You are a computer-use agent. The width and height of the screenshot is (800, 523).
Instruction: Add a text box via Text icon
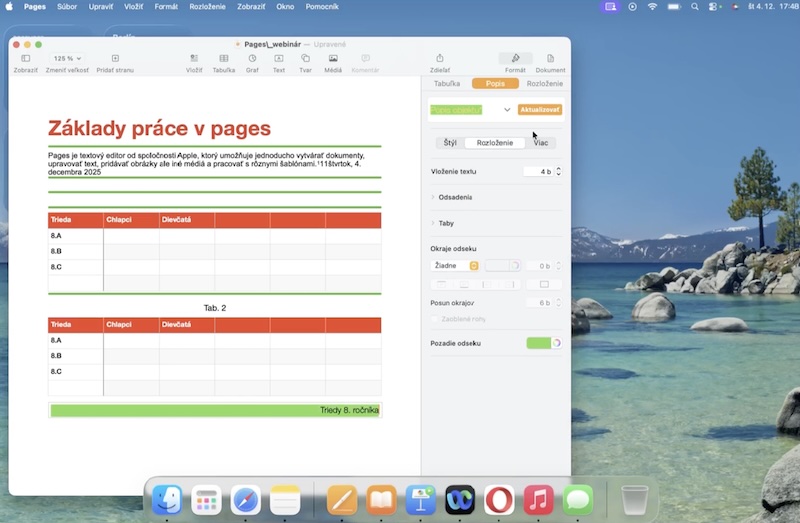279,59
